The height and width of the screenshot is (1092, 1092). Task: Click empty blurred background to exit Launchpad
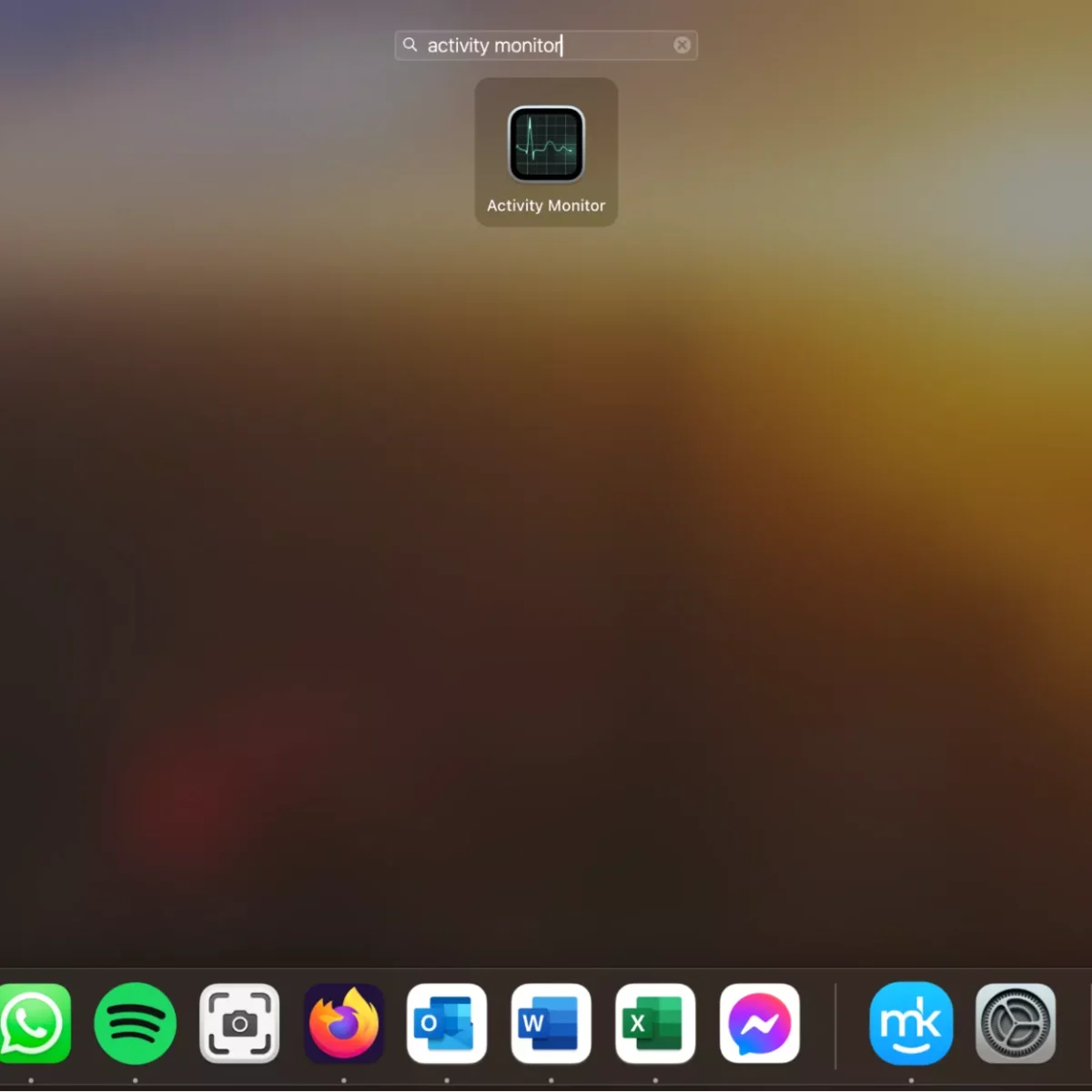pyautogui.click(x=546, y=591)
